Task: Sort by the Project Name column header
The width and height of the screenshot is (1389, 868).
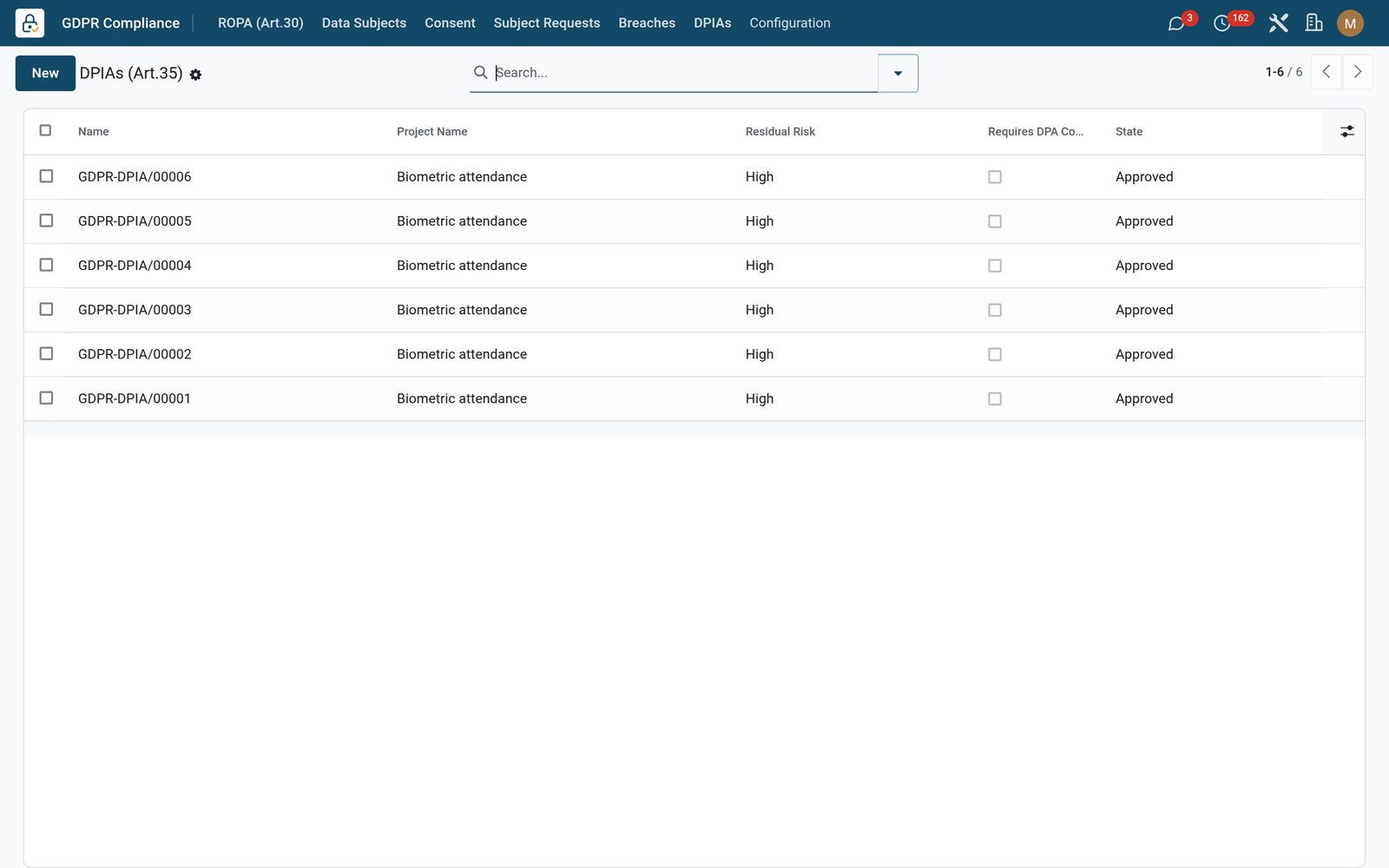Action: [x=431, y=132]
